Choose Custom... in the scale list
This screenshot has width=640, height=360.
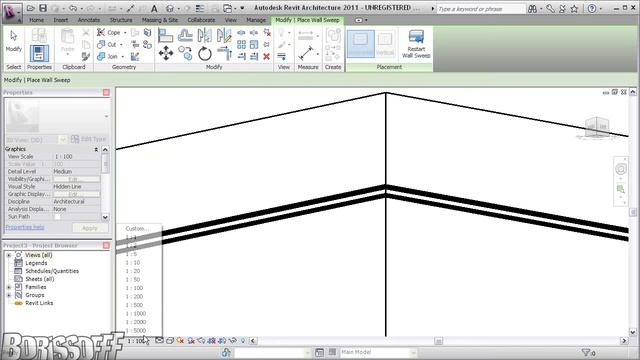[137, 229]
